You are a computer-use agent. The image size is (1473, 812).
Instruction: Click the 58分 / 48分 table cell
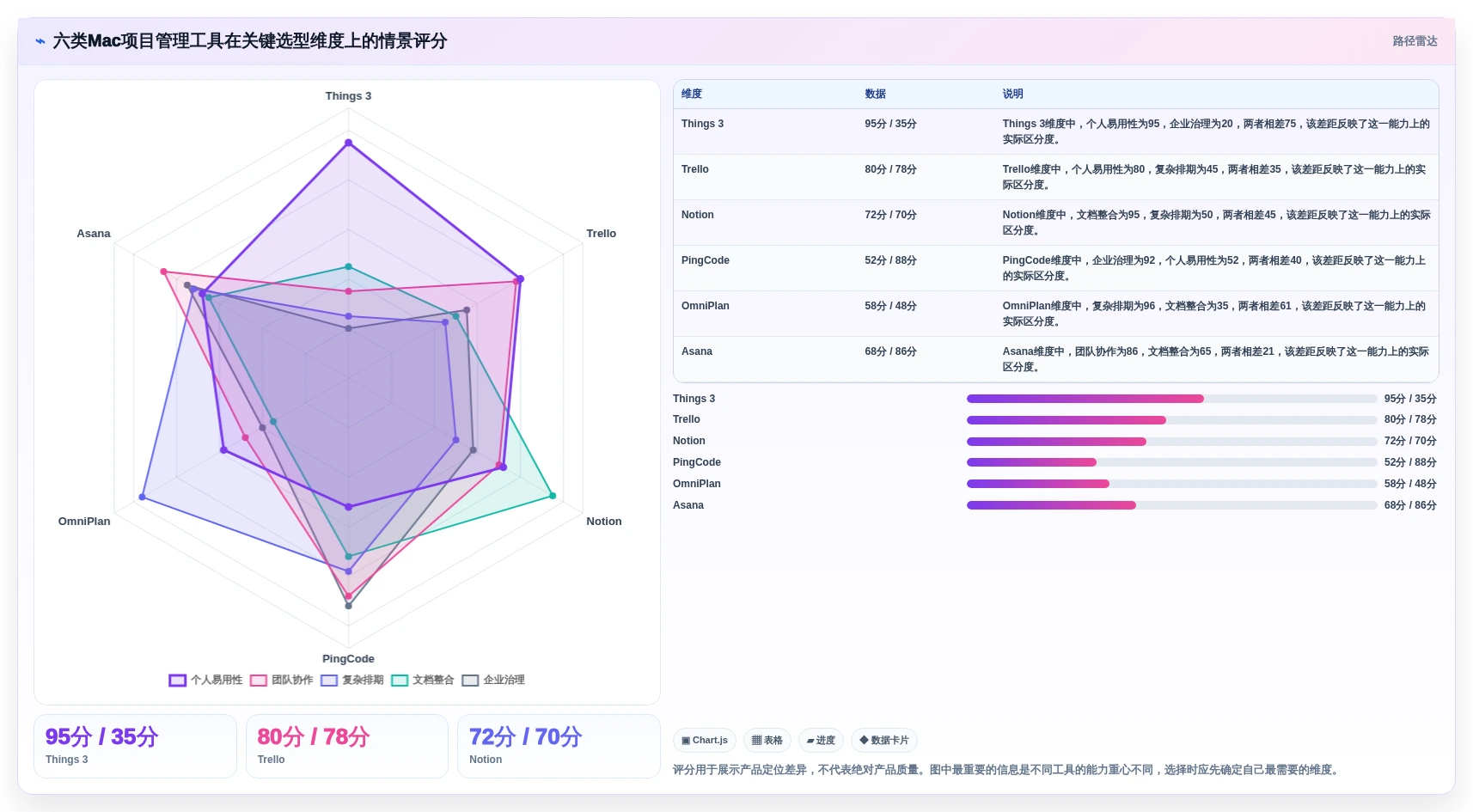[x=890, y=306]
